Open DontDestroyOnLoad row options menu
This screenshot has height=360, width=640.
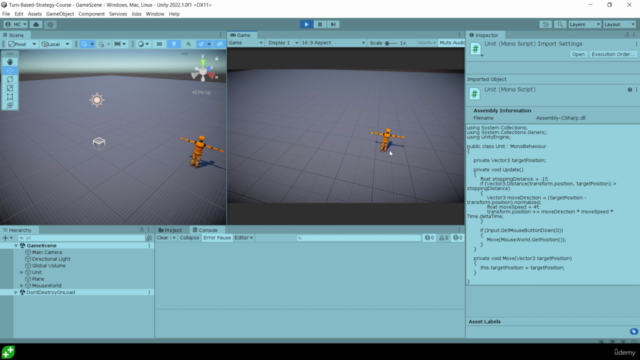[x=149, y=292]
